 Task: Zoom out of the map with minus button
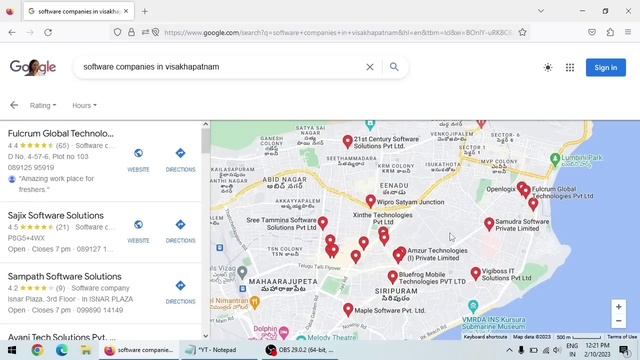click(x=618, y=321)
